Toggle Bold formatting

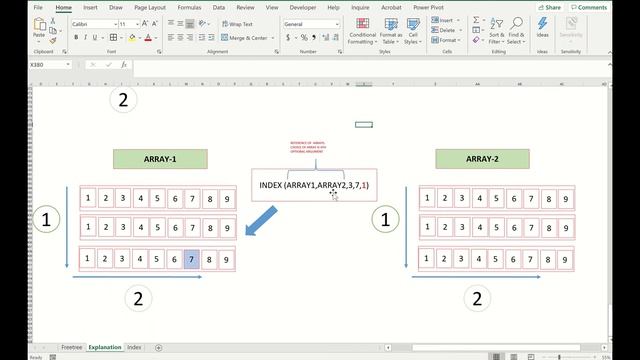tap(76, 38)
